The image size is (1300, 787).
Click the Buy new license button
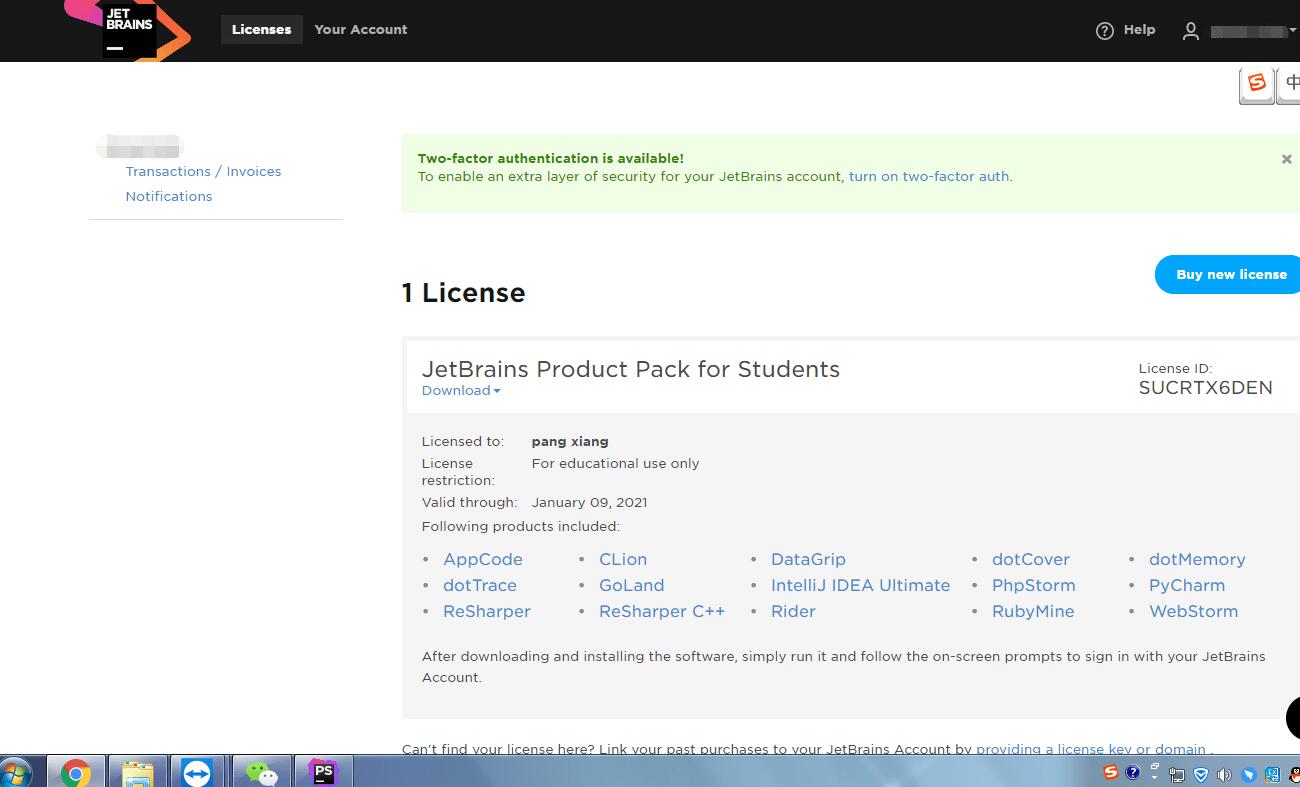1230,275
